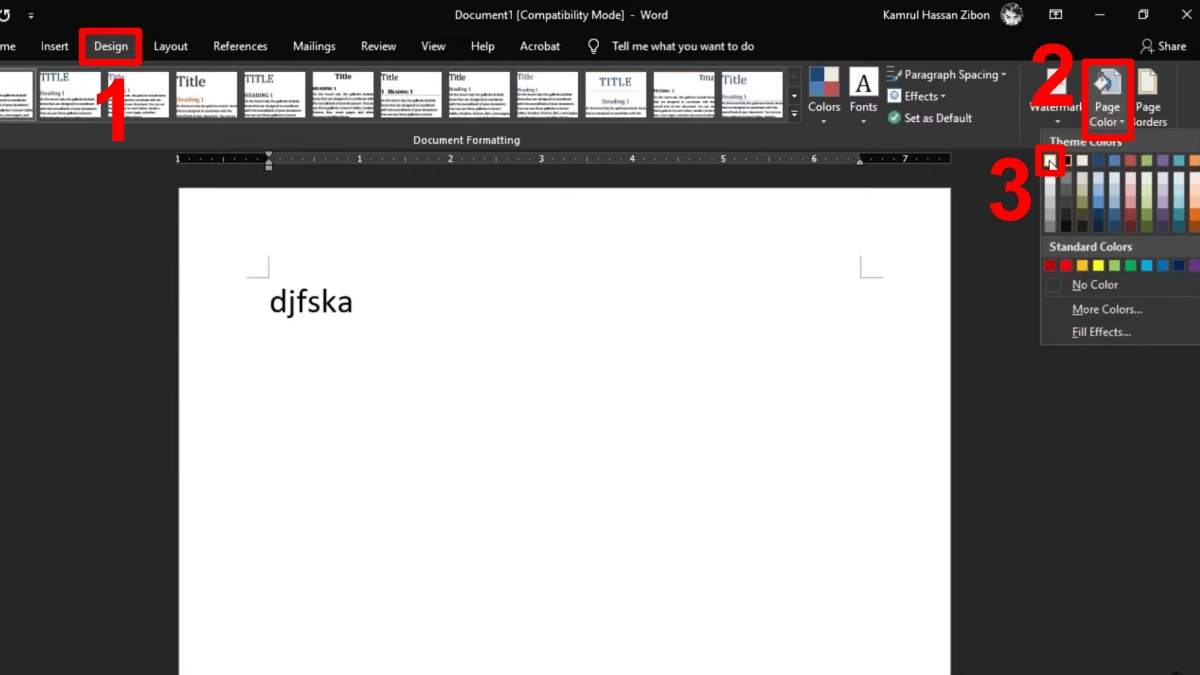Open theme Colors gallery
The height and width of the screenshot is (675, 1200).
[x=824, y=97]
